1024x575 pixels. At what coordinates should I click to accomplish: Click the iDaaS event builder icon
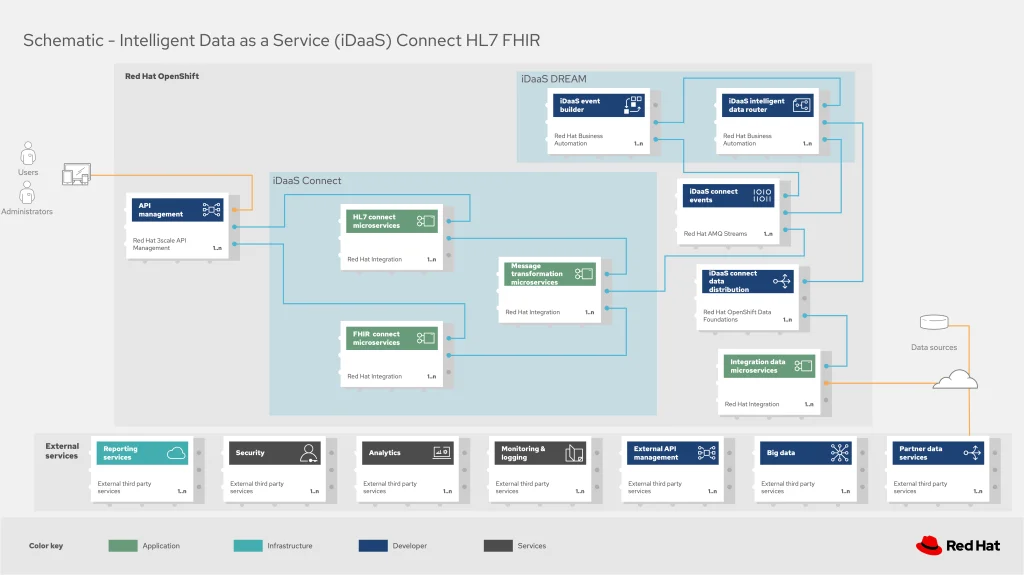point(633,105)
